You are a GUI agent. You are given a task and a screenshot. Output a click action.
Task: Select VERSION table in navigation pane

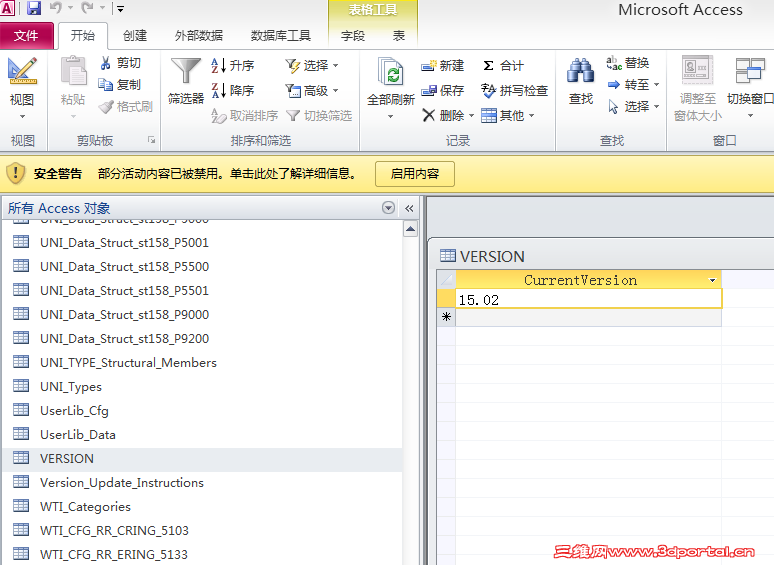click(202, 458)
